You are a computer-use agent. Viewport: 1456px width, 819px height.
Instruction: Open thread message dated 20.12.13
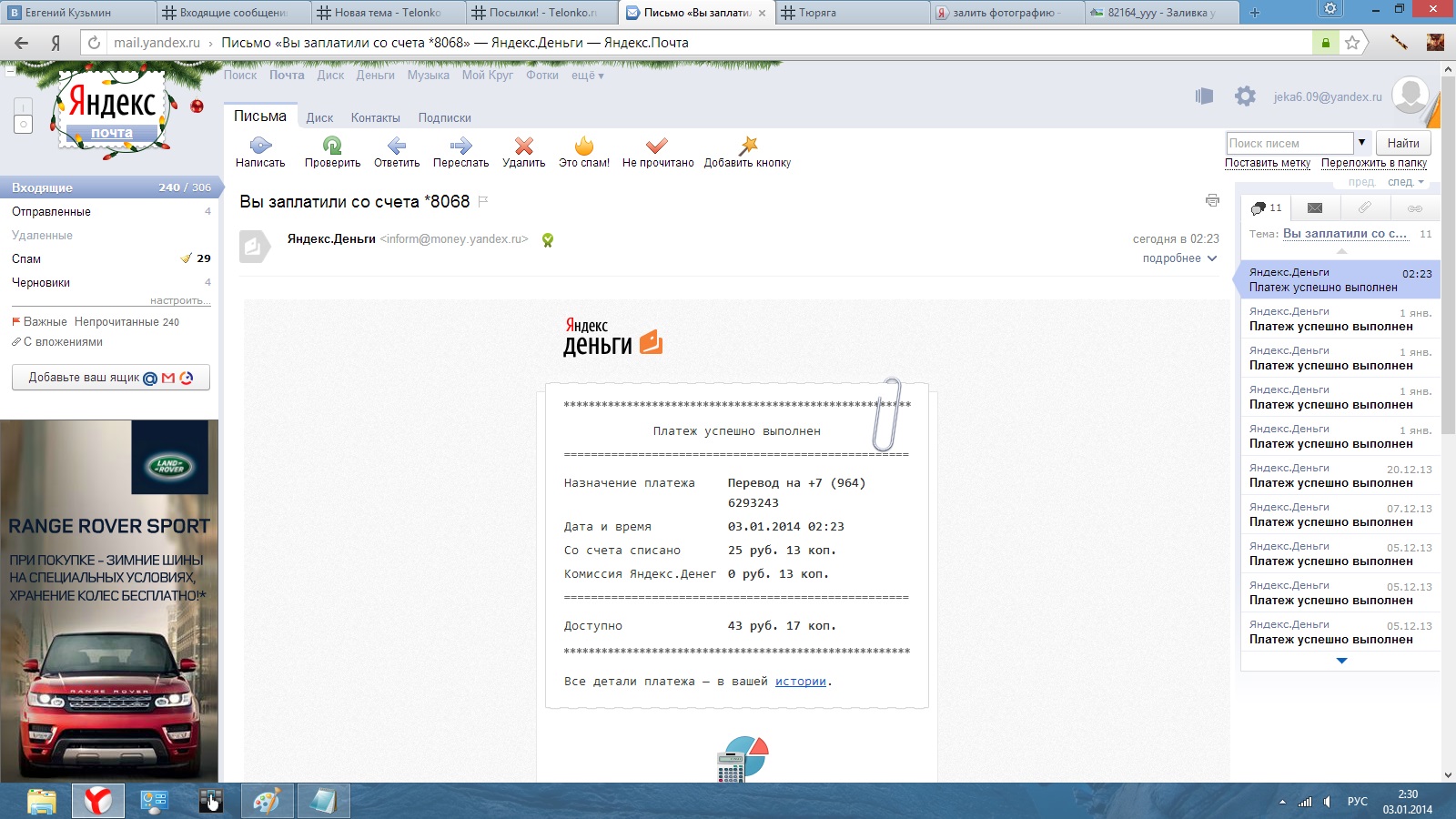[x=1340, y=475]
